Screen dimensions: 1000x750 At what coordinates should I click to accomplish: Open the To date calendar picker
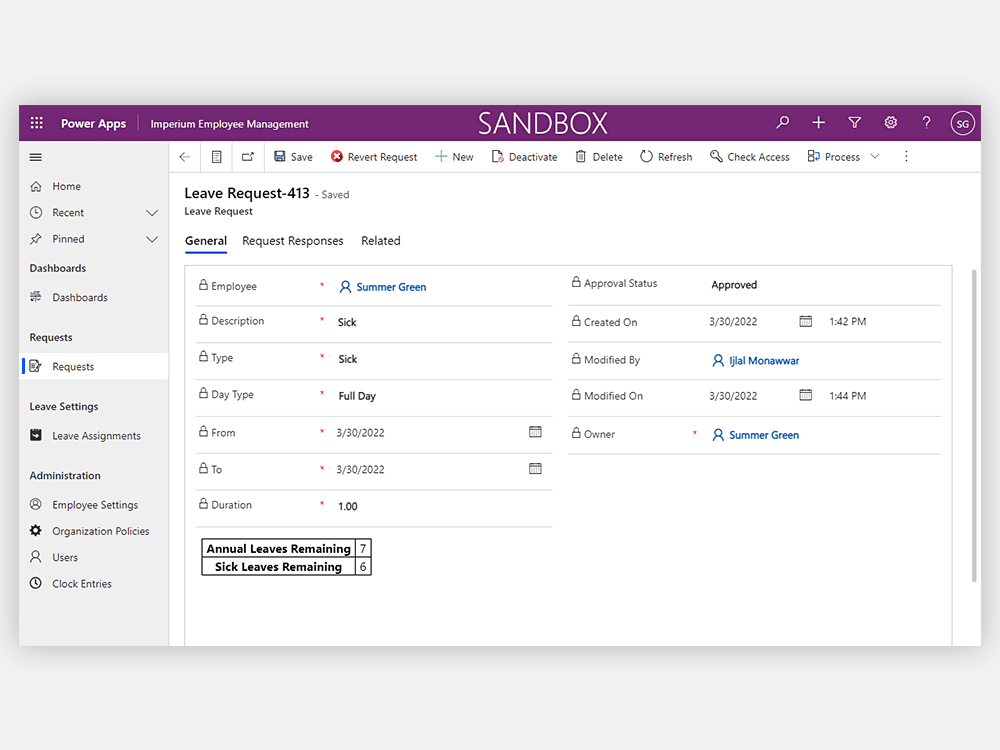pos(535,469)
